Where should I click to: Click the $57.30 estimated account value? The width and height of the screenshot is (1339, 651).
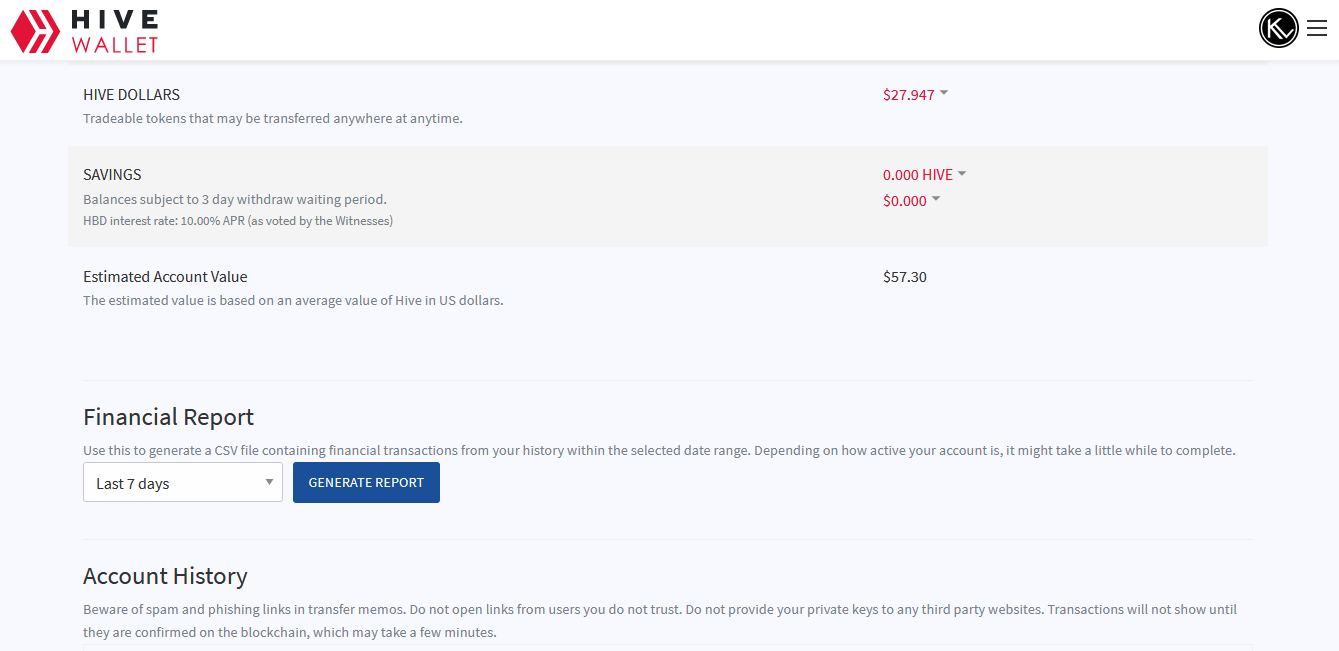pyautogui.click(x=904, y=277)
